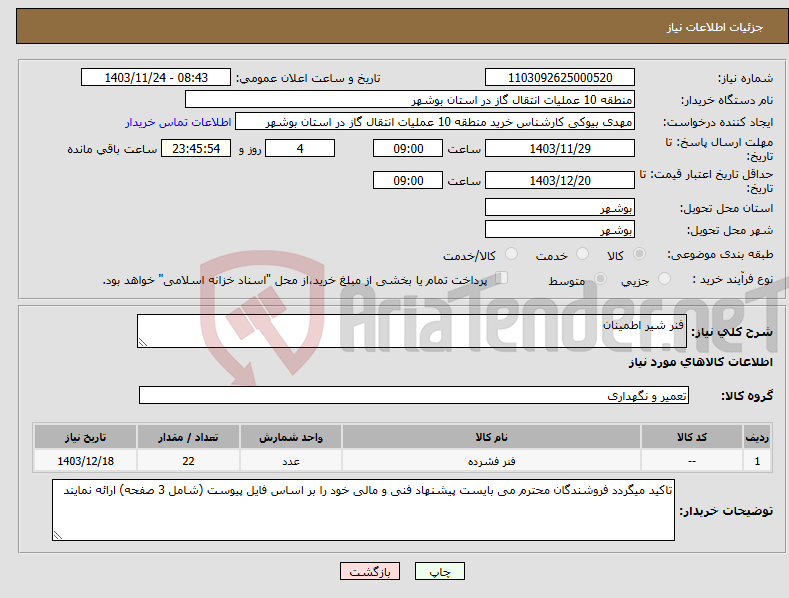Click the price validity hour field

point(408,180)
